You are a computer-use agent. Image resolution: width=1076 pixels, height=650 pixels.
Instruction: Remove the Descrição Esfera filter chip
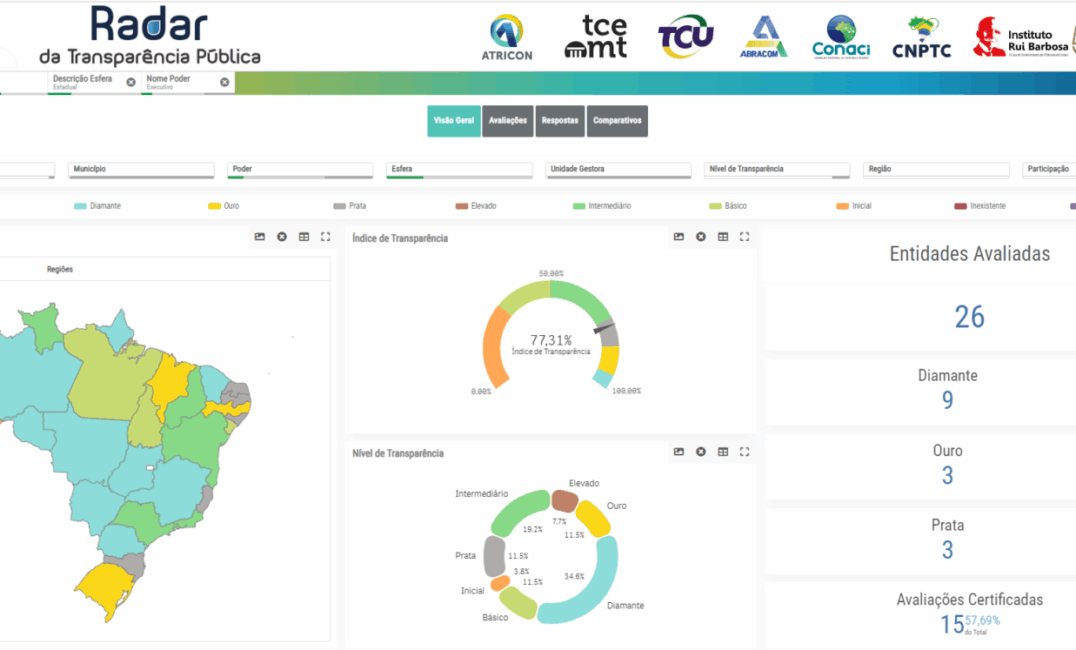tap(131, 82)
